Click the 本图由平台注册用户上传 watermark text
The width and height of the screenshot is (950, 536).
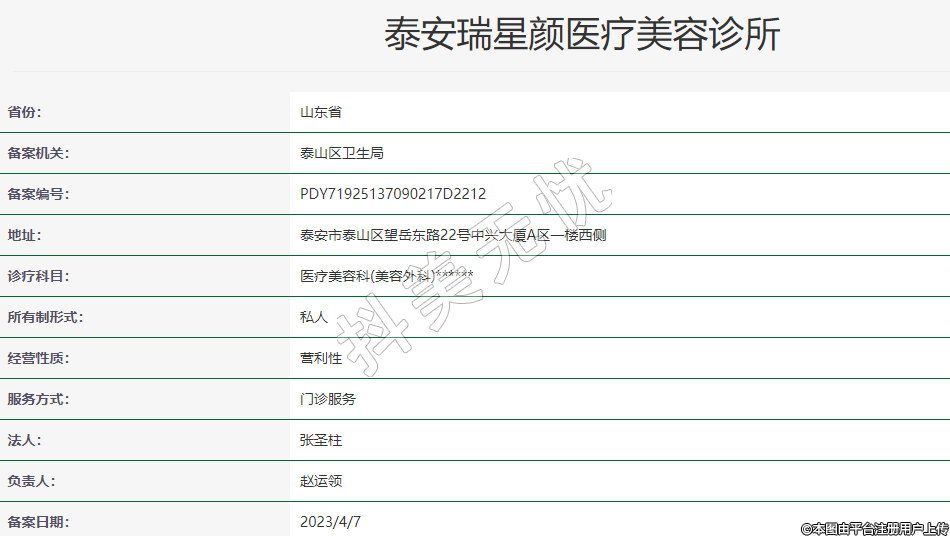tap(874, 528)
